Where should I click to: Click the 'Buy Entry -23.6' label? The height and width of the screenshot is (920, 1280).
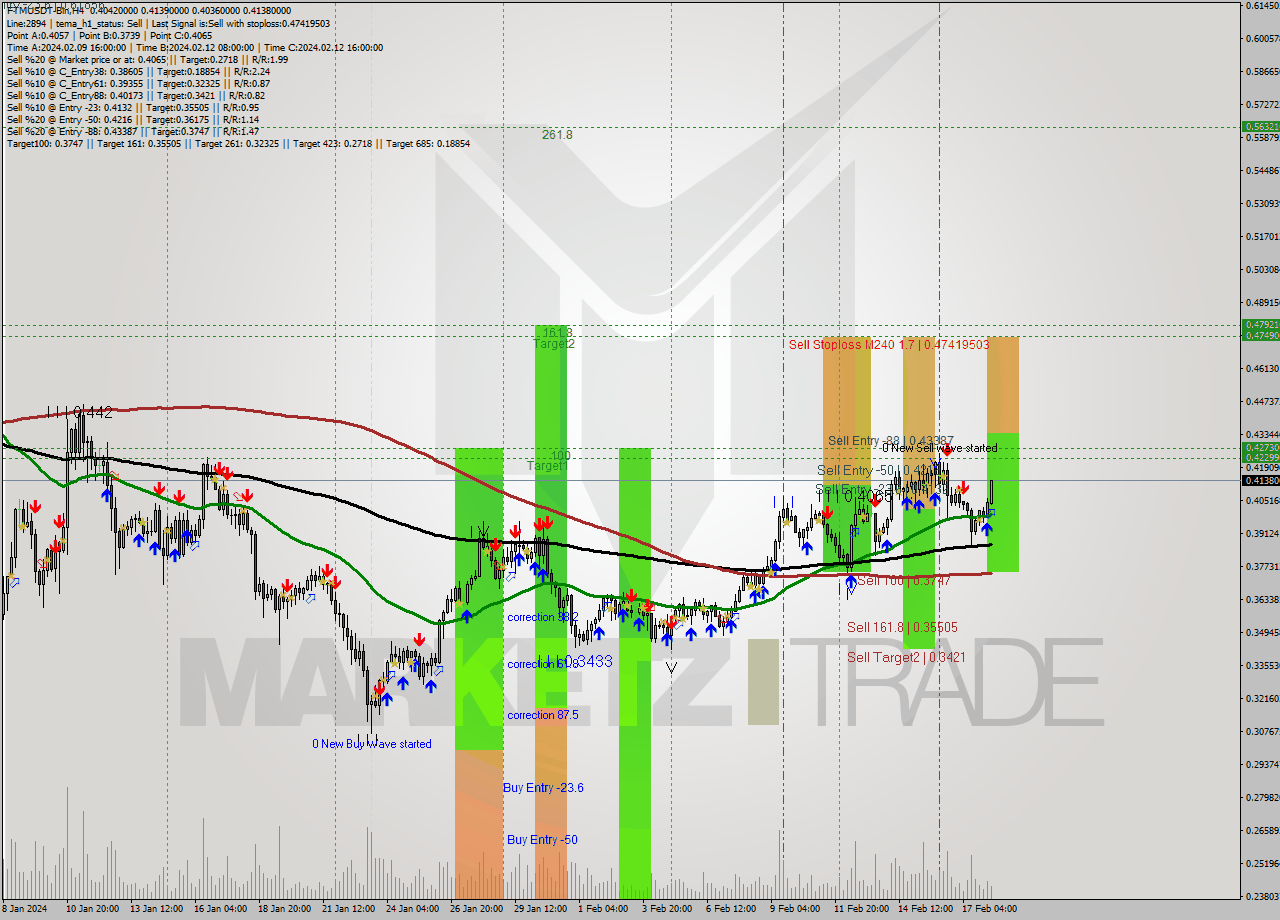coord(543,788)
